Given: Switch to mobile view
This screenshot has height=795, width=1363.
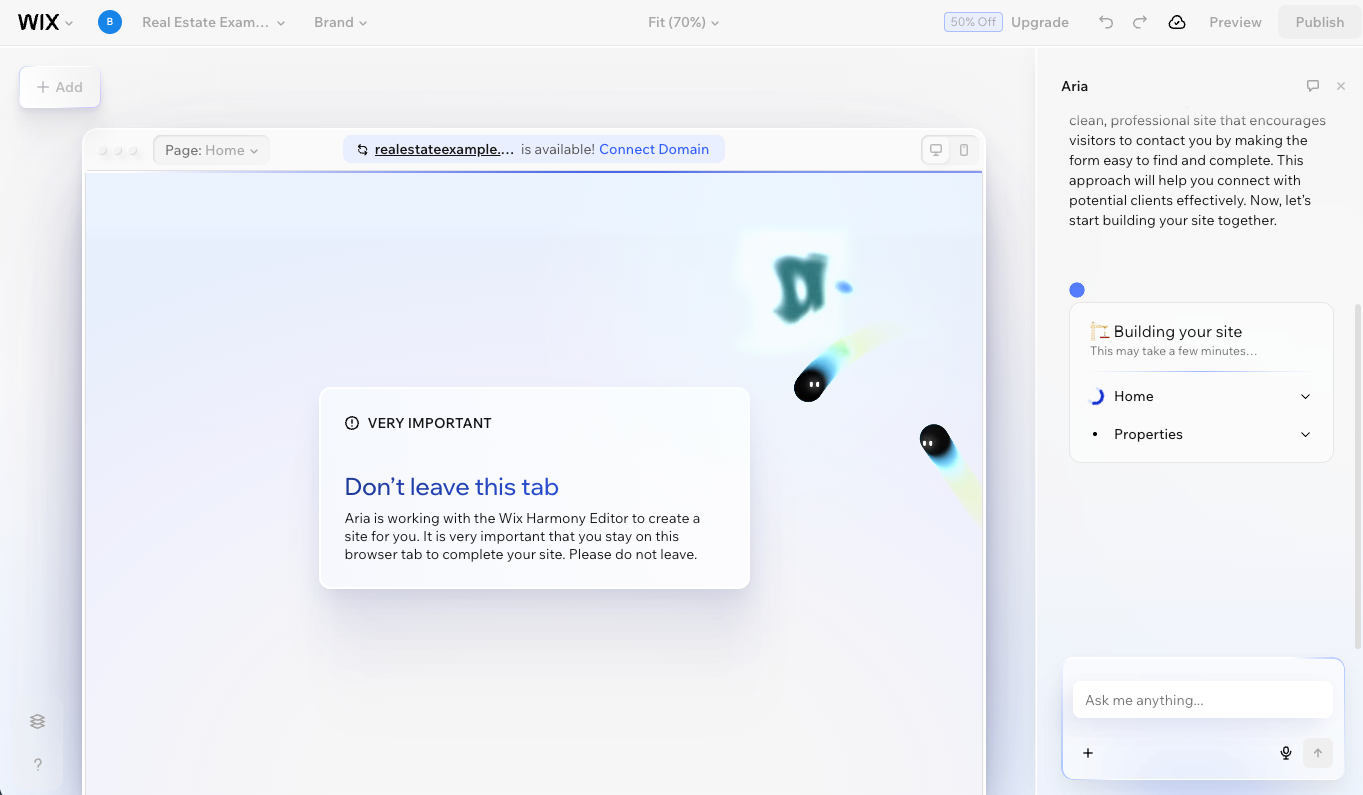Looking at the screenshot, I should [x=964, y=150].
